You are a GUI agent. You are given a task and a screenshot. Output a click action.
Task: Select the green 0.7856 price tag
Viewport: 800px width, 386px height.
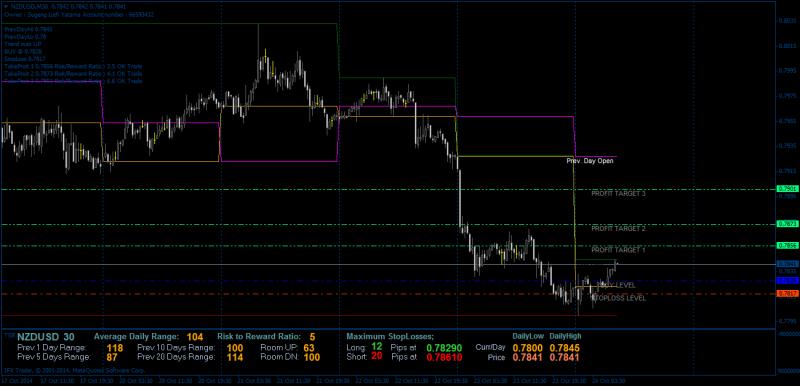787,246
